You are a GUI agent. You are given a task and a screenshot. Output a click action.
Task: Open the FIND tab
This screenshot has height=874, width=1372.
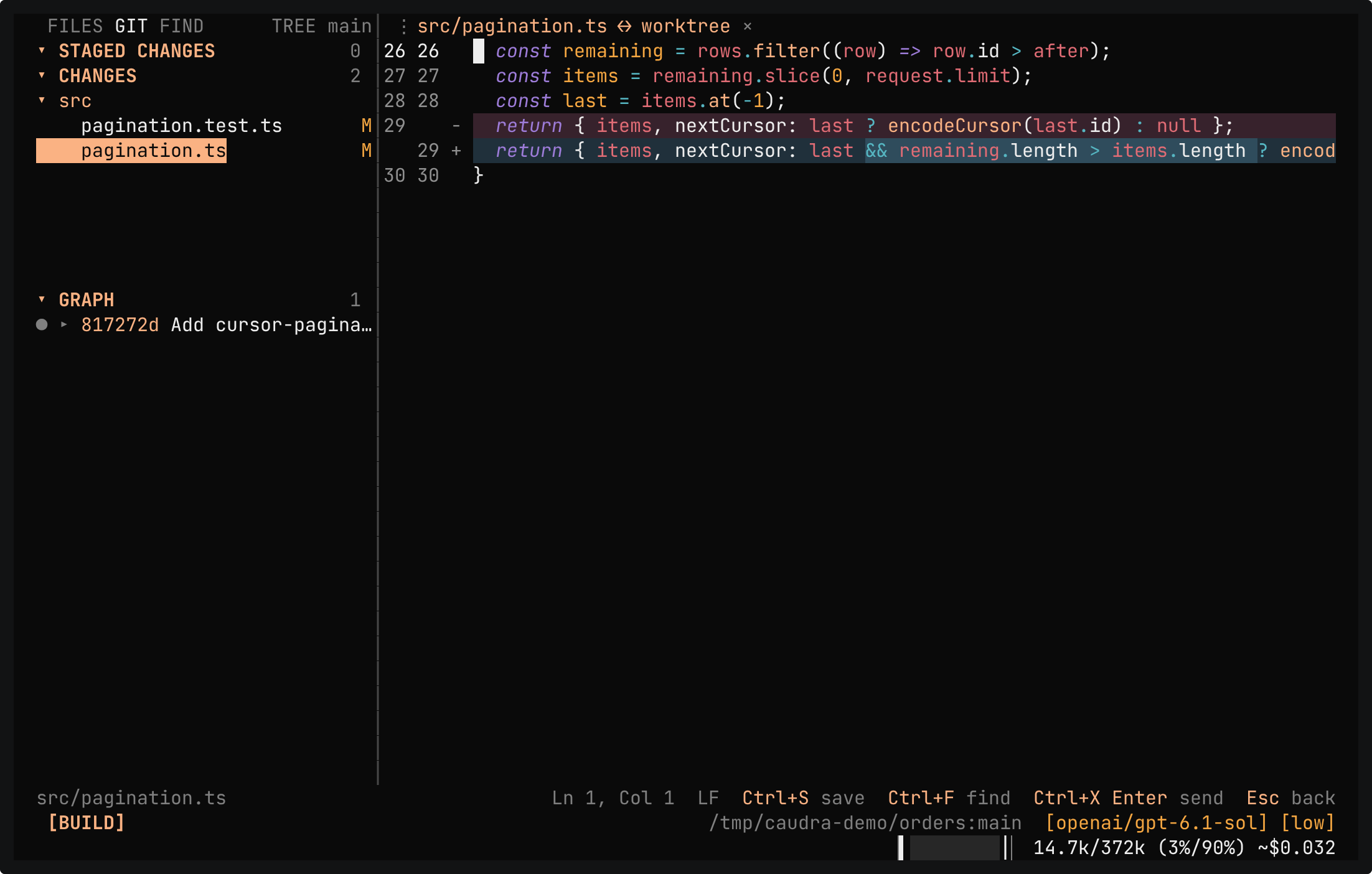182,26
